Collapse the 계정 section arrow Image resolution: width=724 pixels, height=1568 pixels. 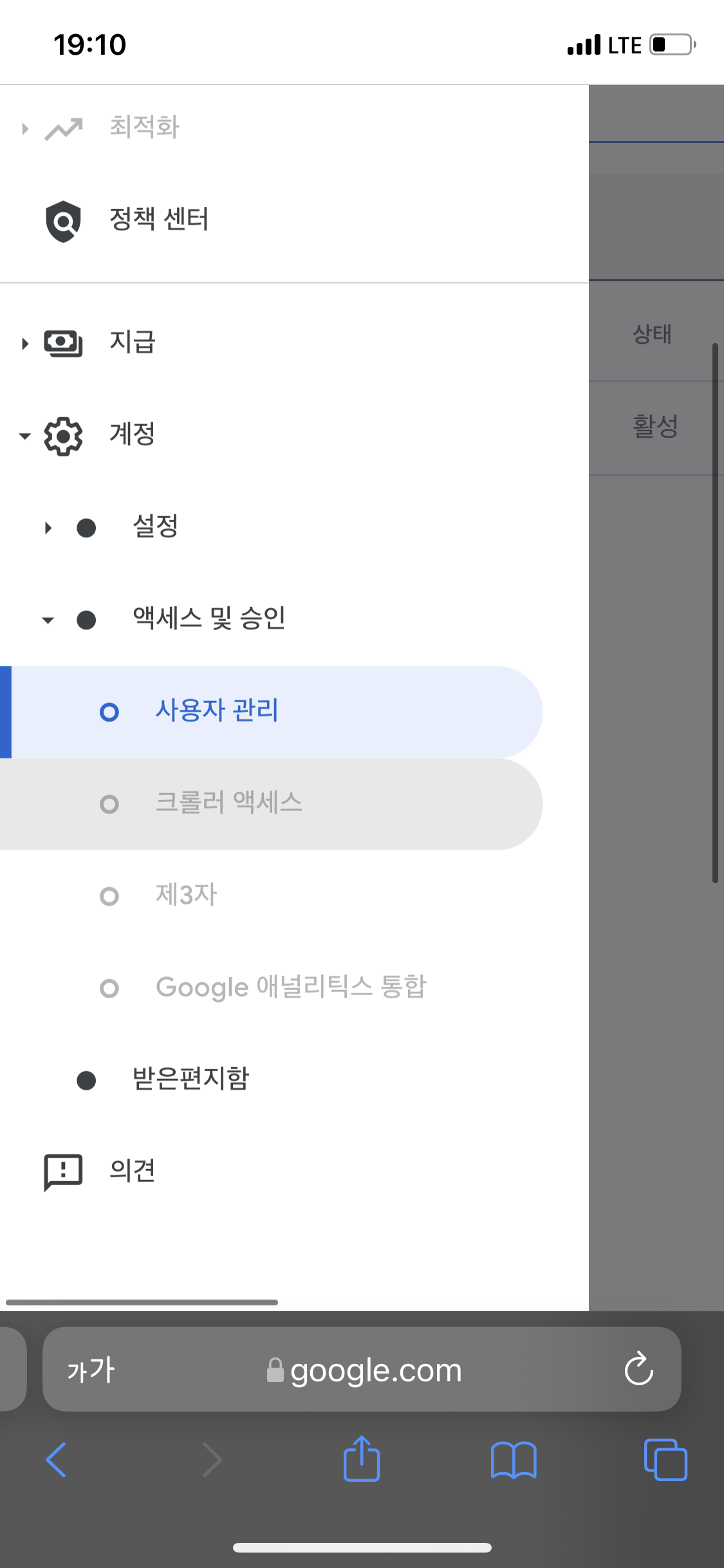pyautogui.click(x=25, y=436)
